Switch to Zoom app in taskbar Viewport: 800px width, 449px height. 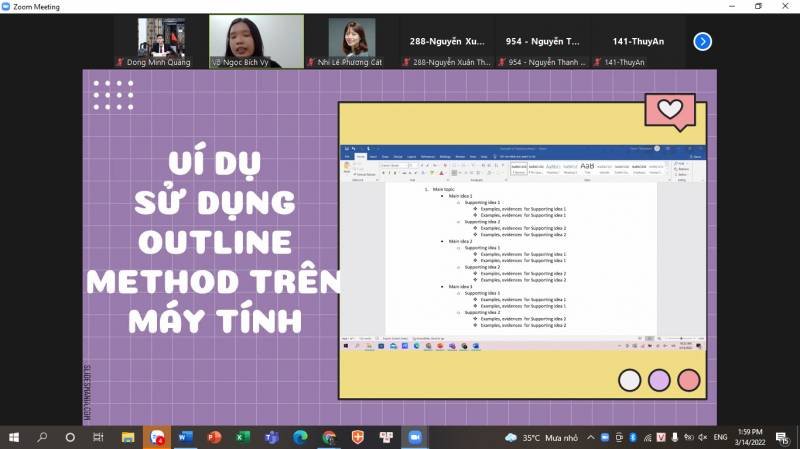tap(415, 437)
